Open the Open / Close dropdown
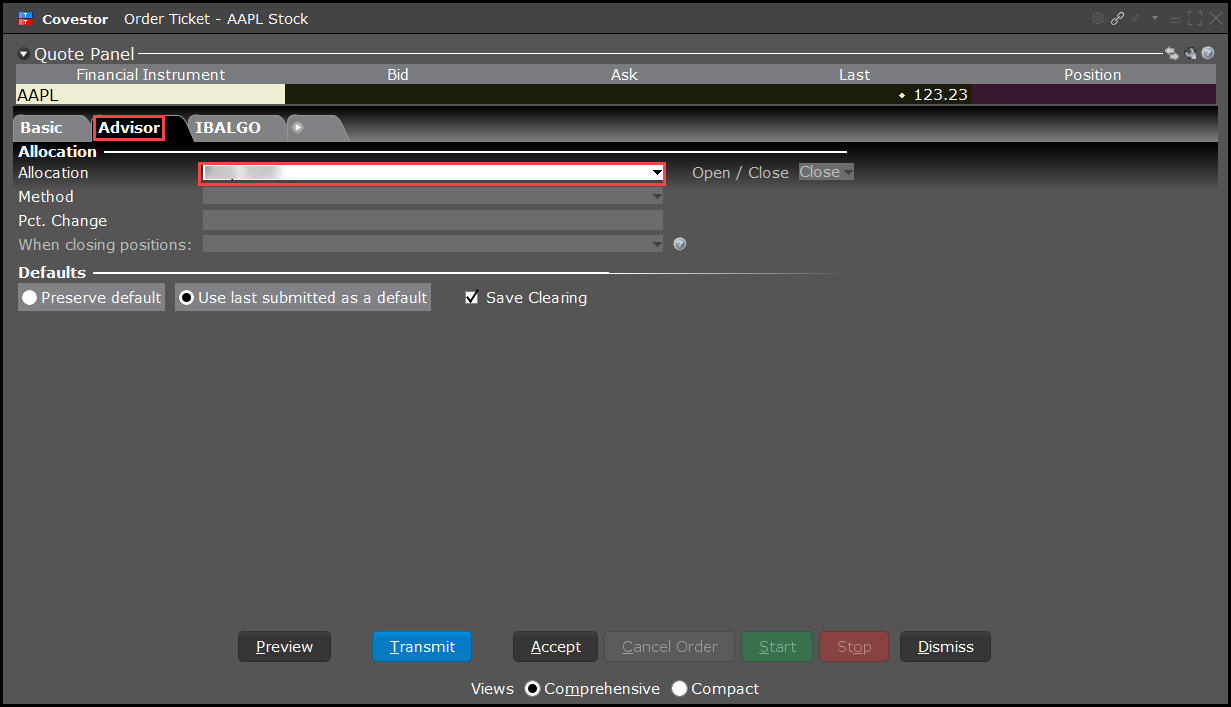This screenshot has width=1231, height=707. (824, 172)
